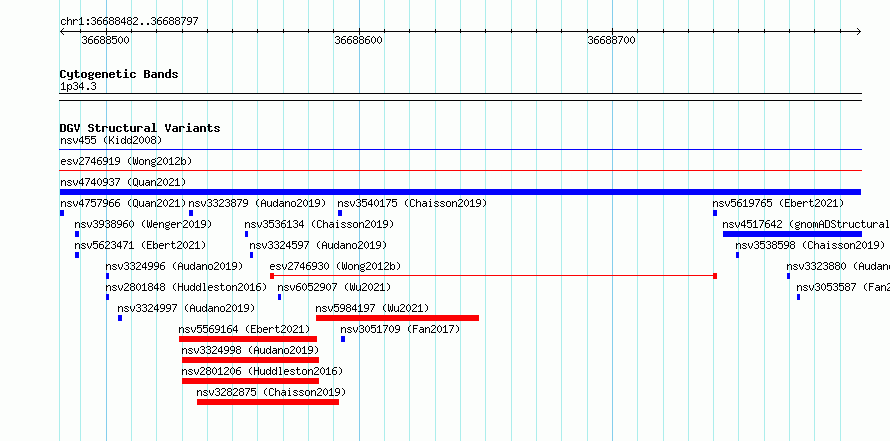Click the red nsv3282875 bar

pos(268,402)
